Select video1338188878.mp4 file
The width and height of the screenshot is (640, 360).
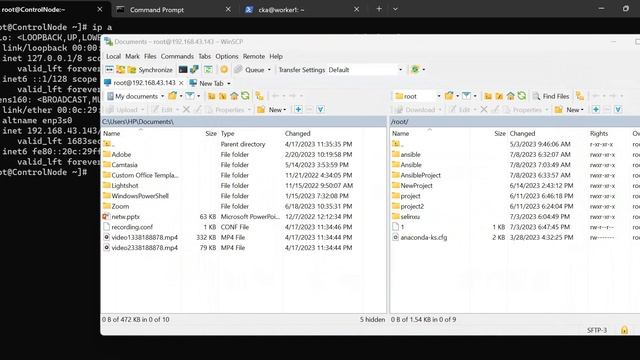(x=144, y=237)
